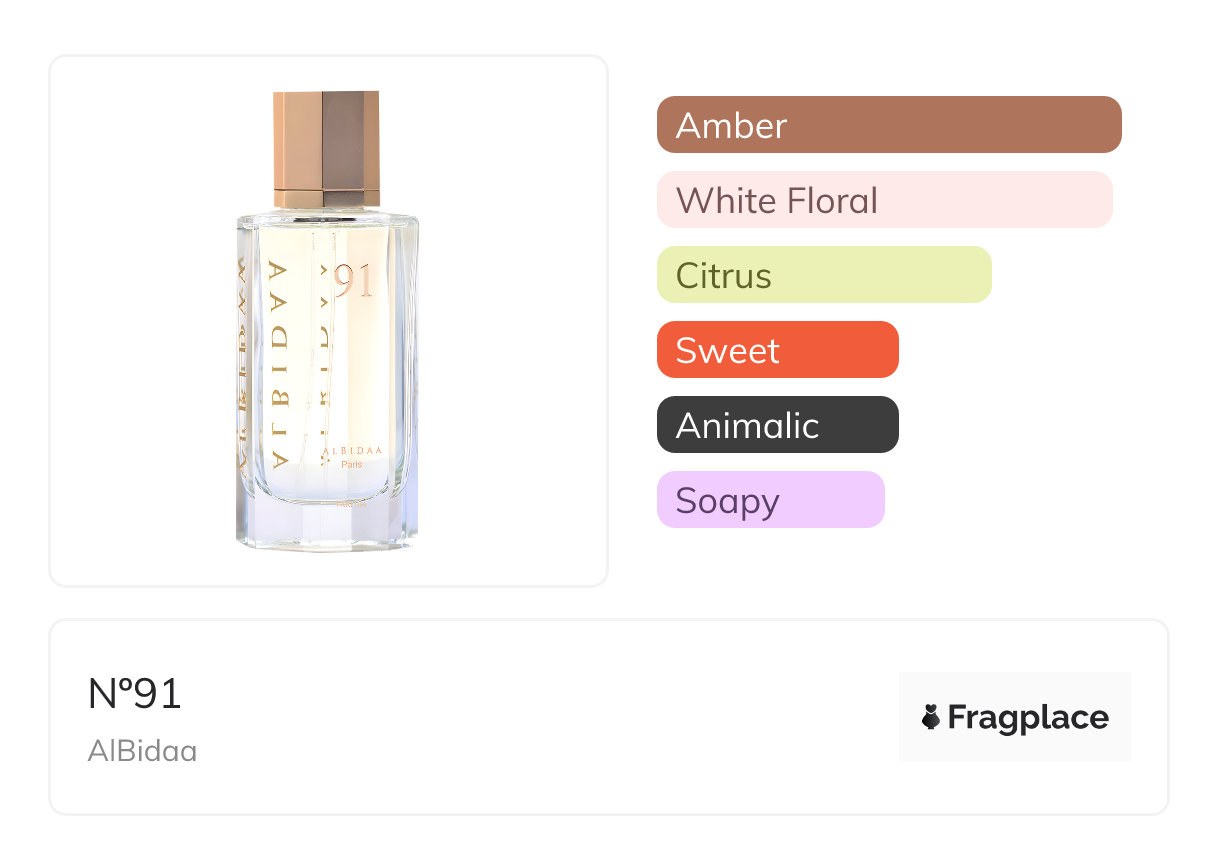The image size is (1218, 864).
Task: Click the dark Animalic accord bar
Action: (777, 425)
